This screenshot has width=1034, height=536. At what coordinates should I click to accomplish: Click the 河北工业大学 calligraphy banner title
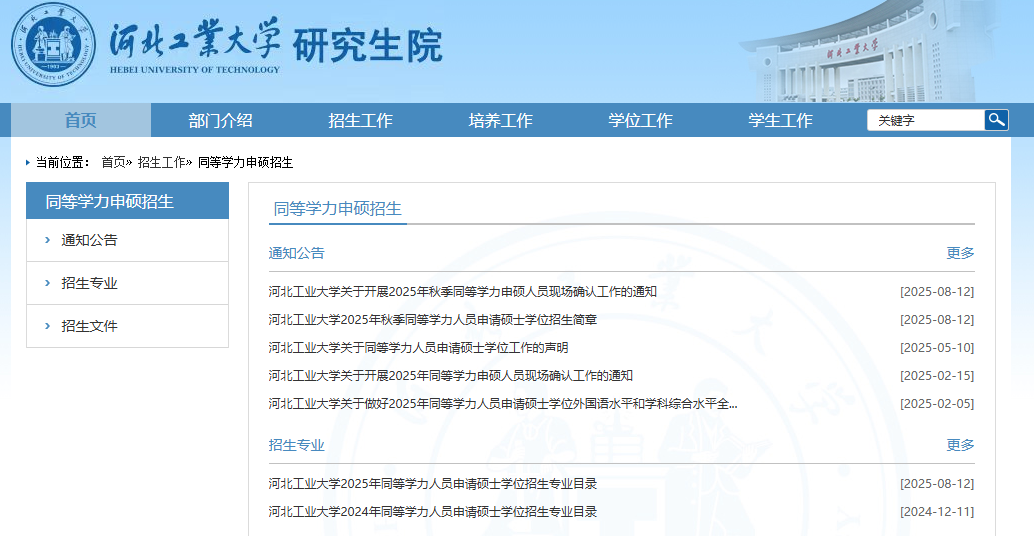click(x=195, y=40)
